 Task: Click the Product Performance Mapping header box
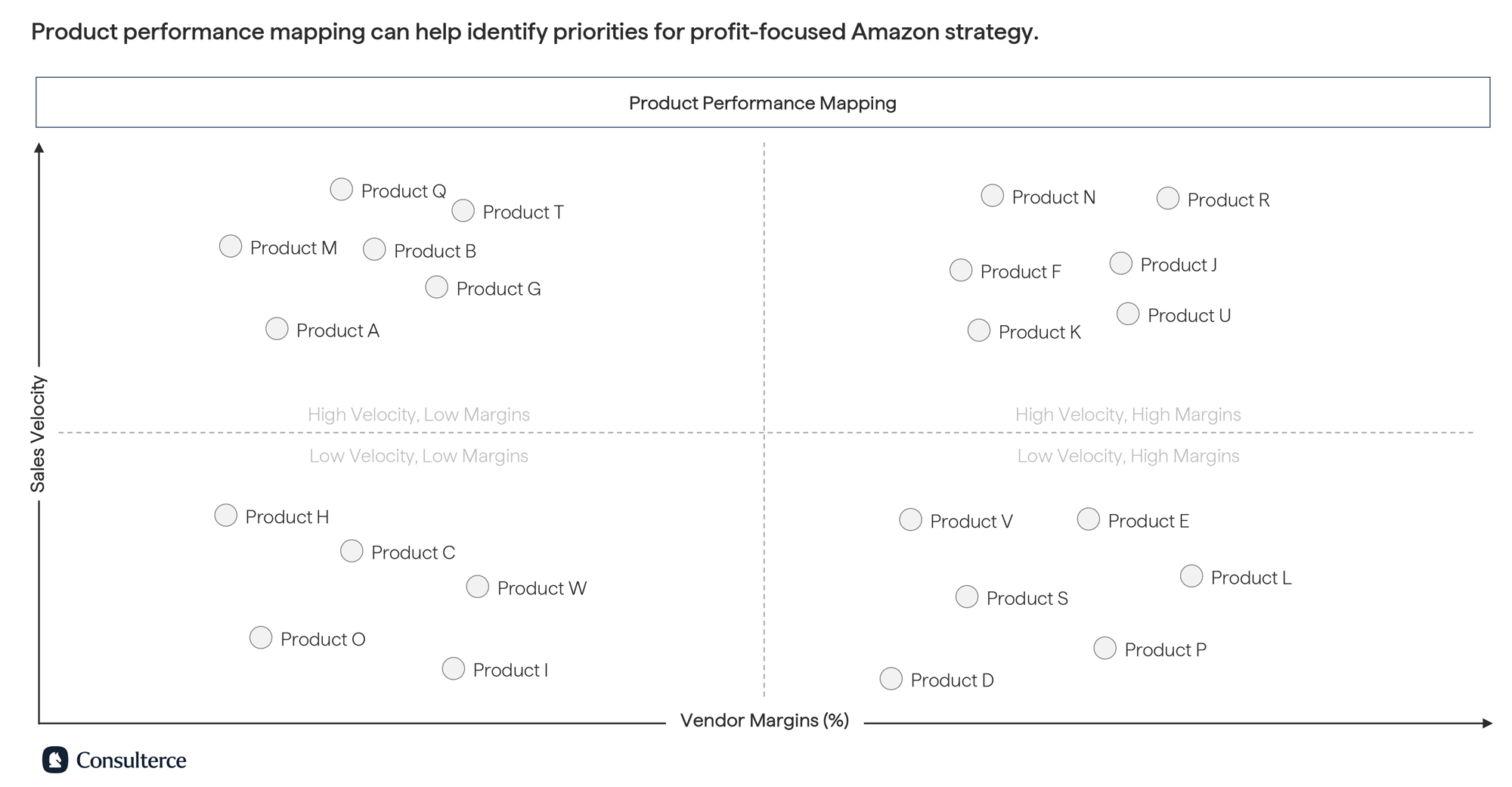[763, 102]
